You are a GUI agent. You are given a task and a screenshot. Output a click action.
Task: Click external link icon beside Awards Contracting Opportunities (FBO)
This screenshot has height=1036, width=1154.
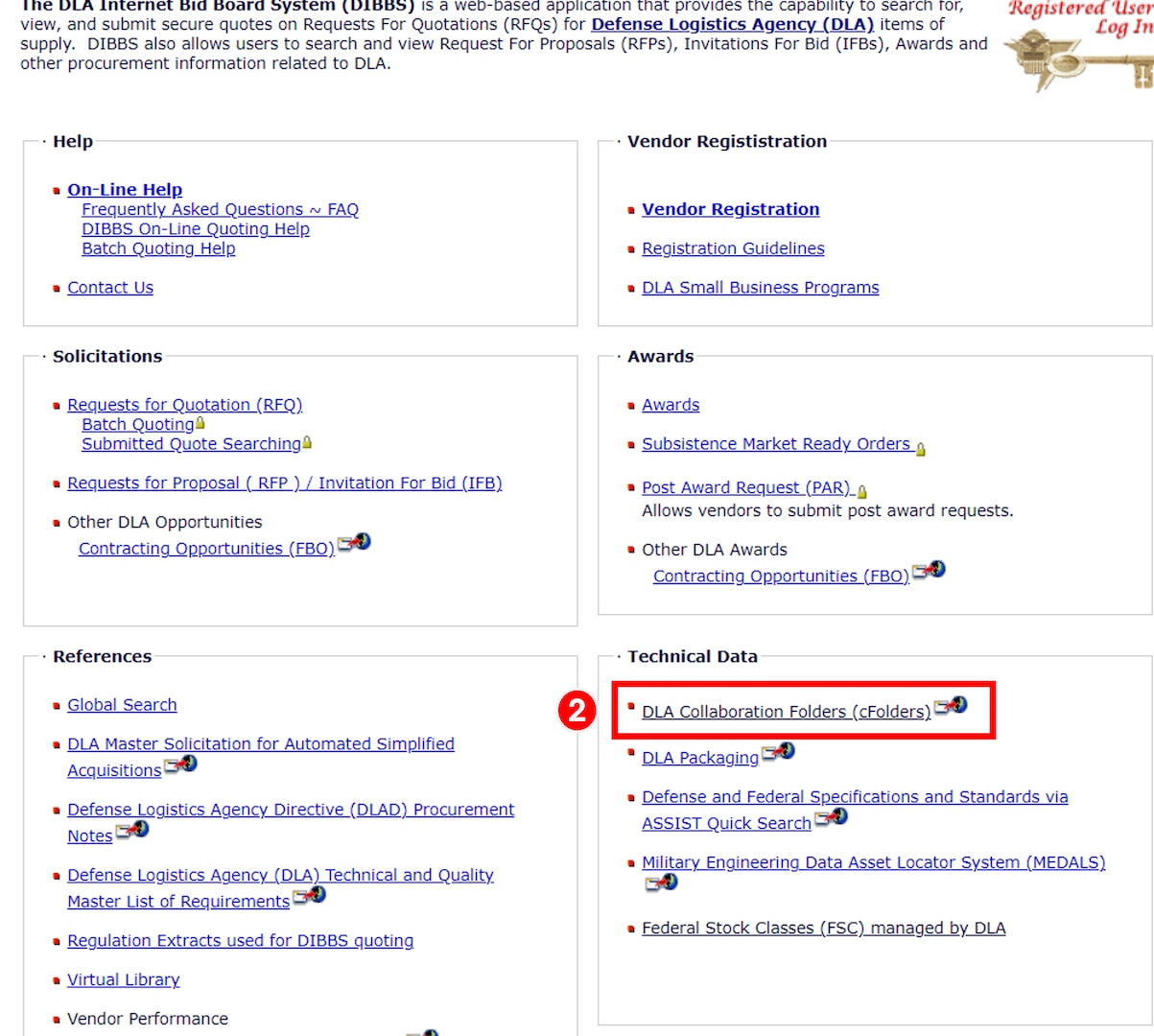coord(929,571)
